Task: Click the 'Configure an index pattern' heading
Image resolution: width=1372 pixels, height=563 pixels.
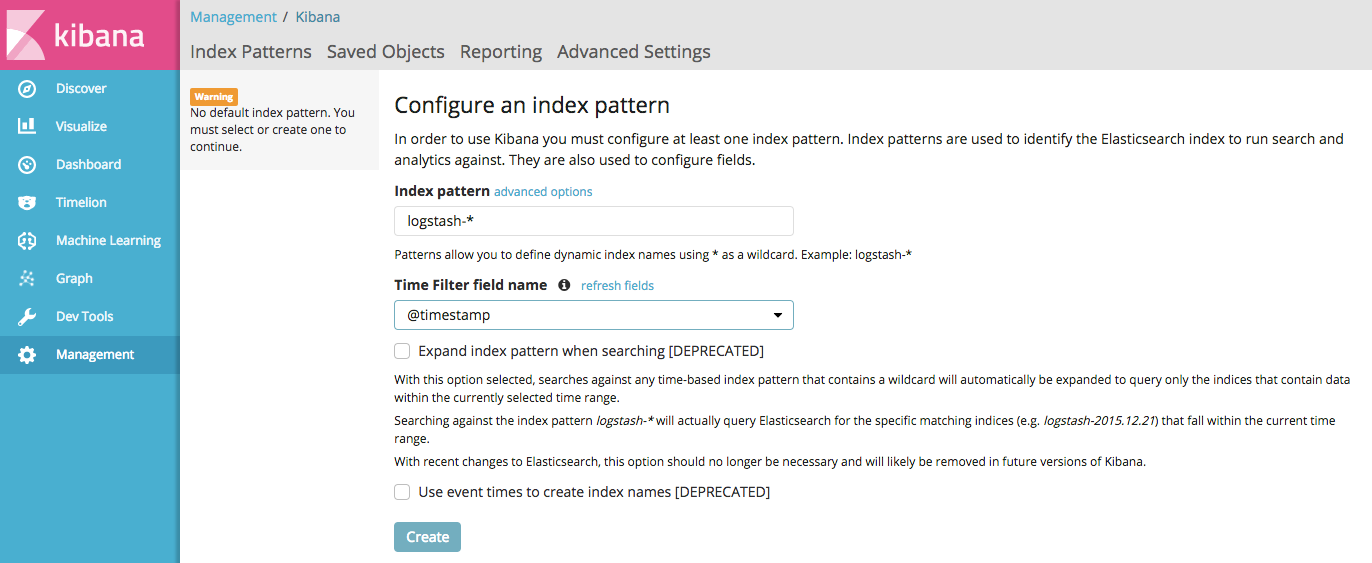Action: point(532,105)
